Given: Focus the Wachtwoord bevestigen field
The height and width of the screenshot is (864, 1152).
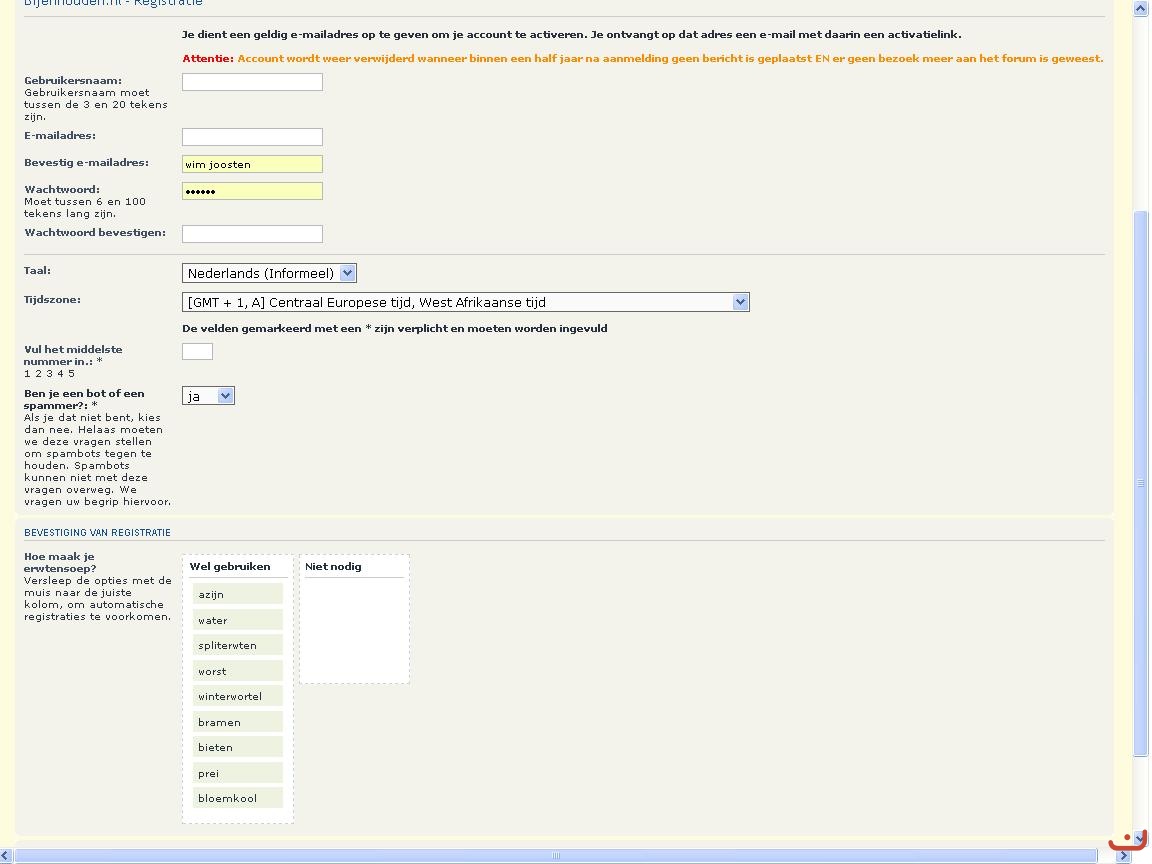Looking at the screenshot, I should point(252,234).
